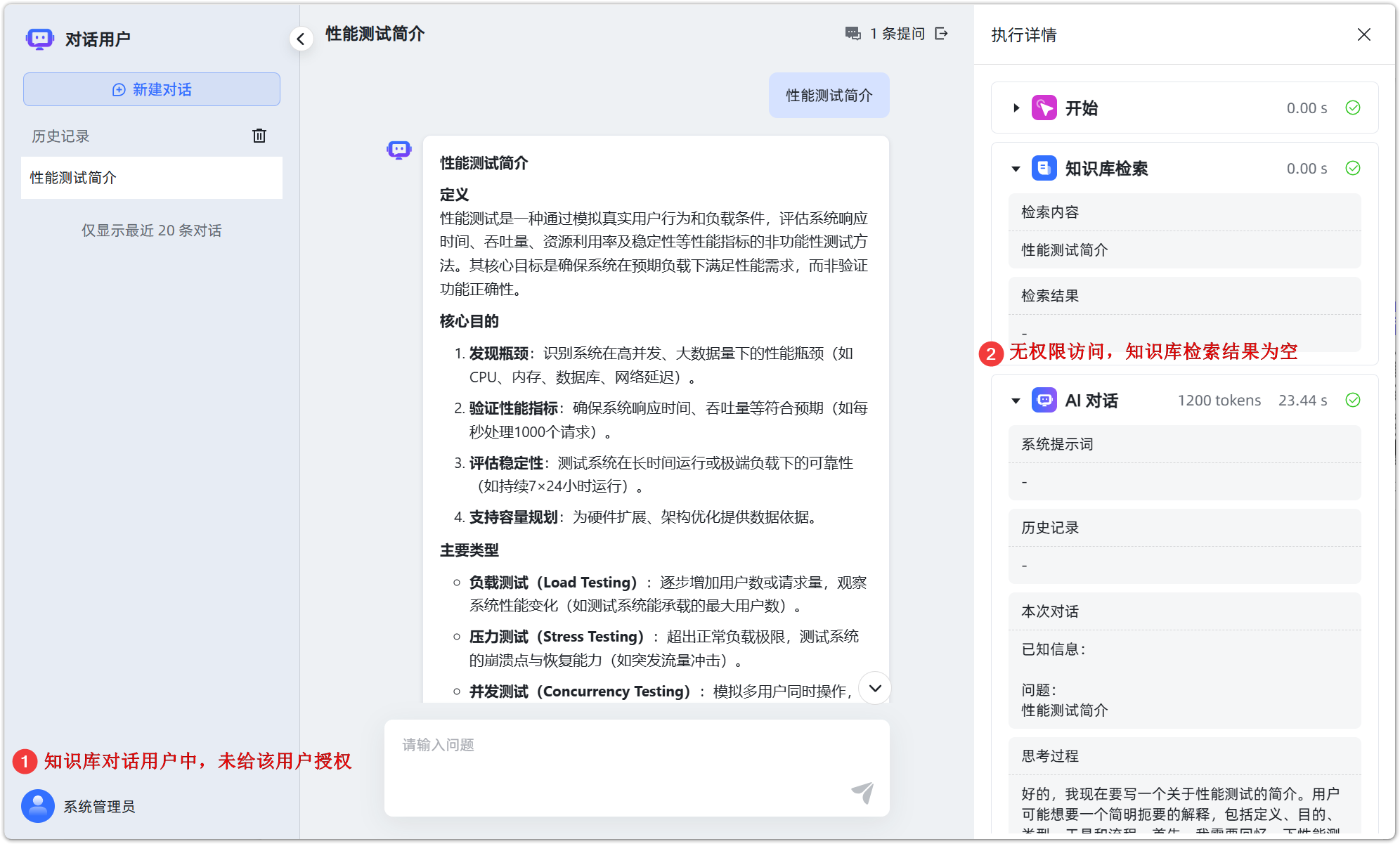
Task: Click the send message paper plane icon
Action: (x=863, y=793)
